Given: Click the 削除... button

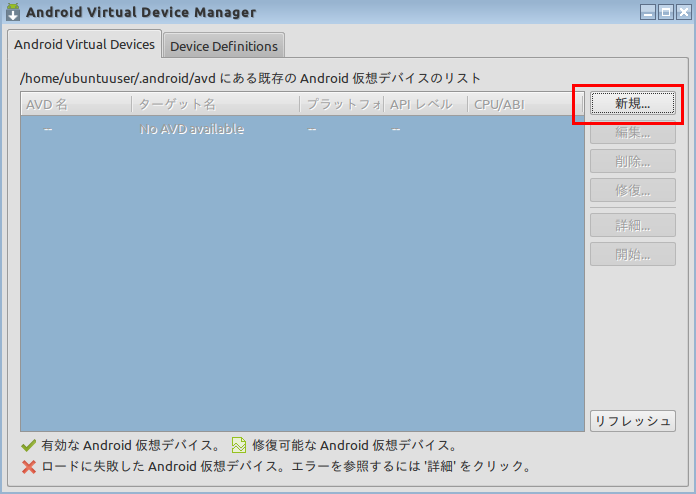Looking at the screenshot, I should coord(633,161).
